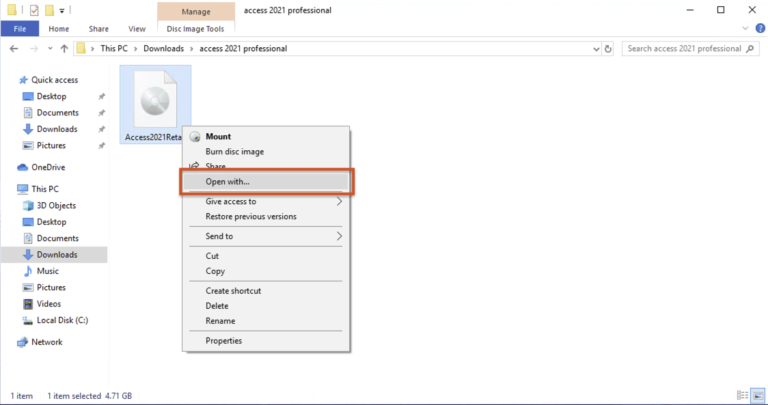Click the search magnifier icon
This screenshot has height=405, width=768.
(x=750, y=48)
